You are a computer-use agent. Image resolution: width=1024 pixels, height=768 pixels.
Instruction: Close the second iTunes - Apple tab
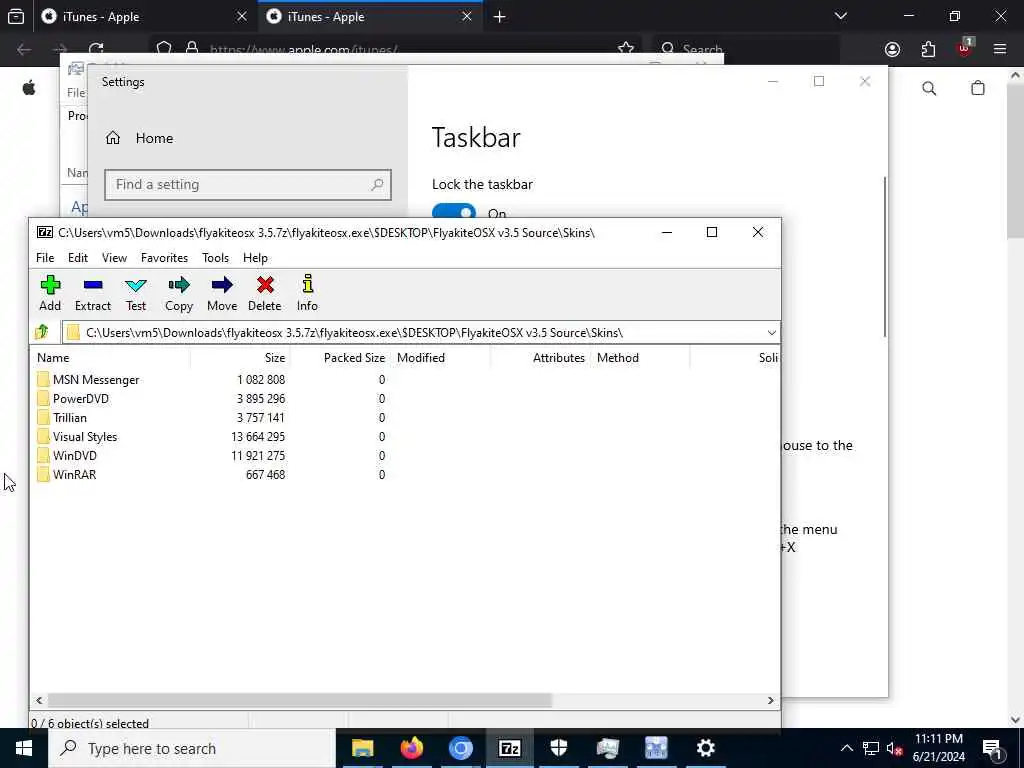coord(467,16)
